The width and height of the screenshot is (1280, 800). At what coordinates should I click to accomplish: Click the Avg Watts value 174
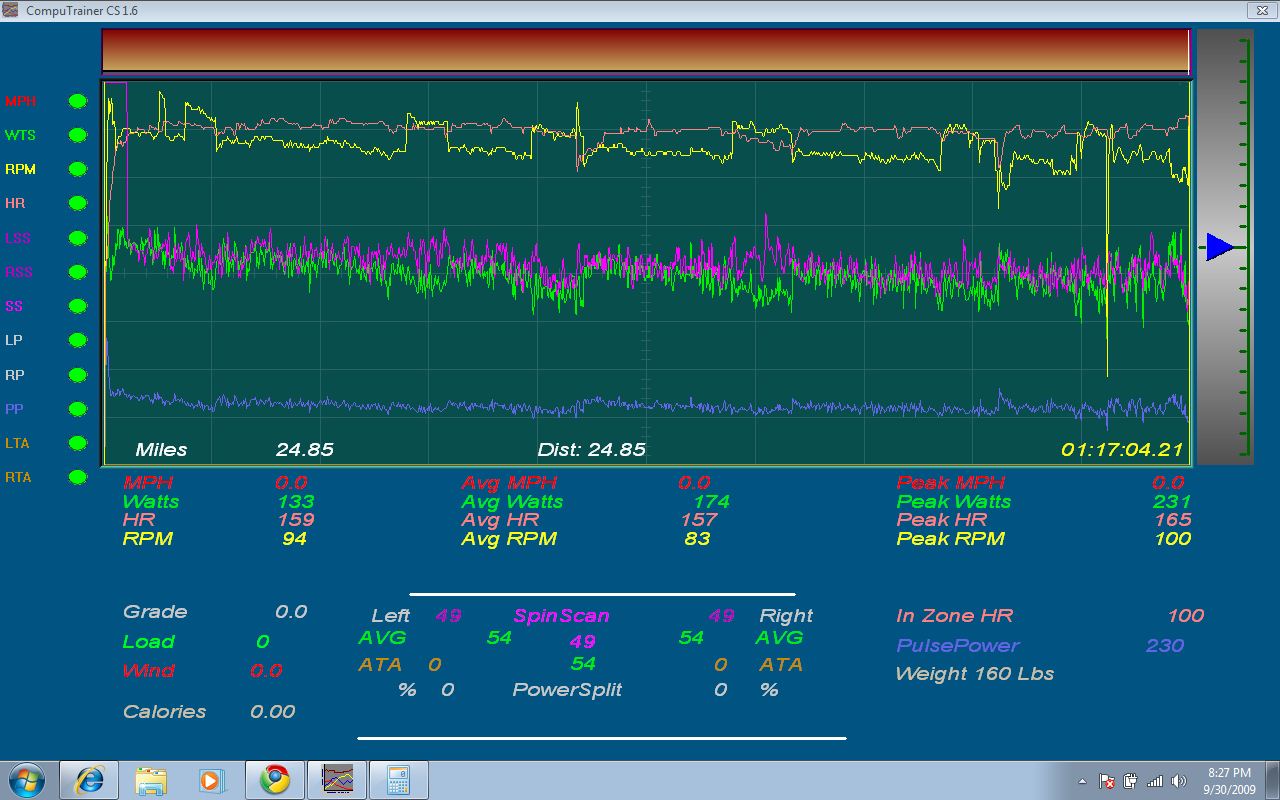711,502
